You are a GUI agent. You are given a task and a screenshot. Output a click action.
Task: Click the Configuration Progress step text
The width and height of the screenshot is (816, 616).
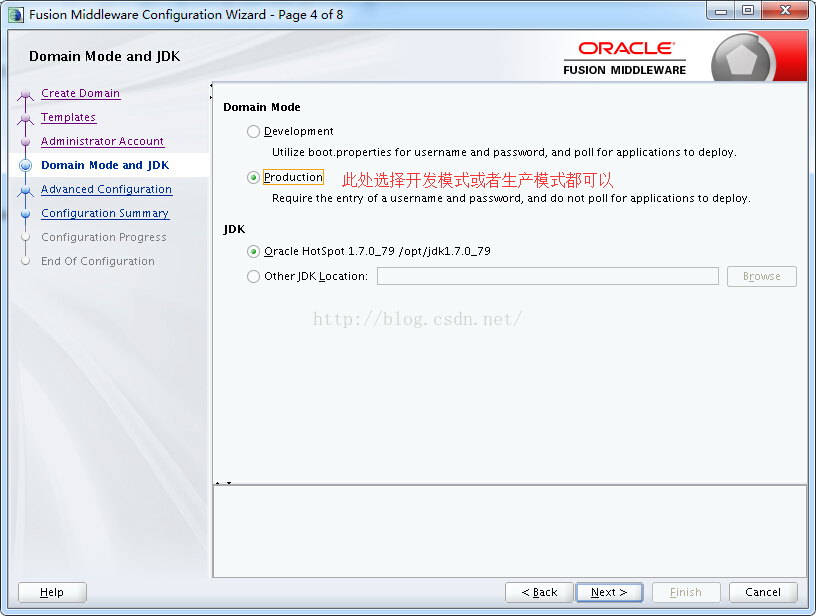(104, 237)
